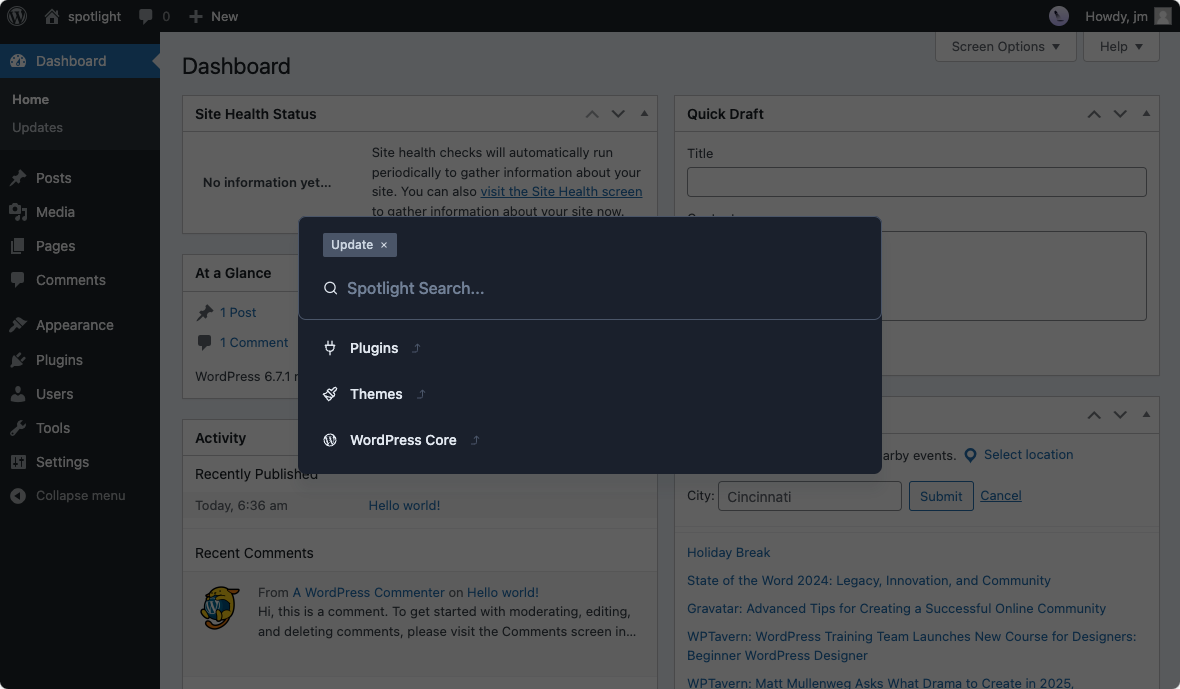The width and height of the screenshot is (1180, 689).
Task: Click the WordPress icon beside WordPress Core
Action: coord(330,440)
